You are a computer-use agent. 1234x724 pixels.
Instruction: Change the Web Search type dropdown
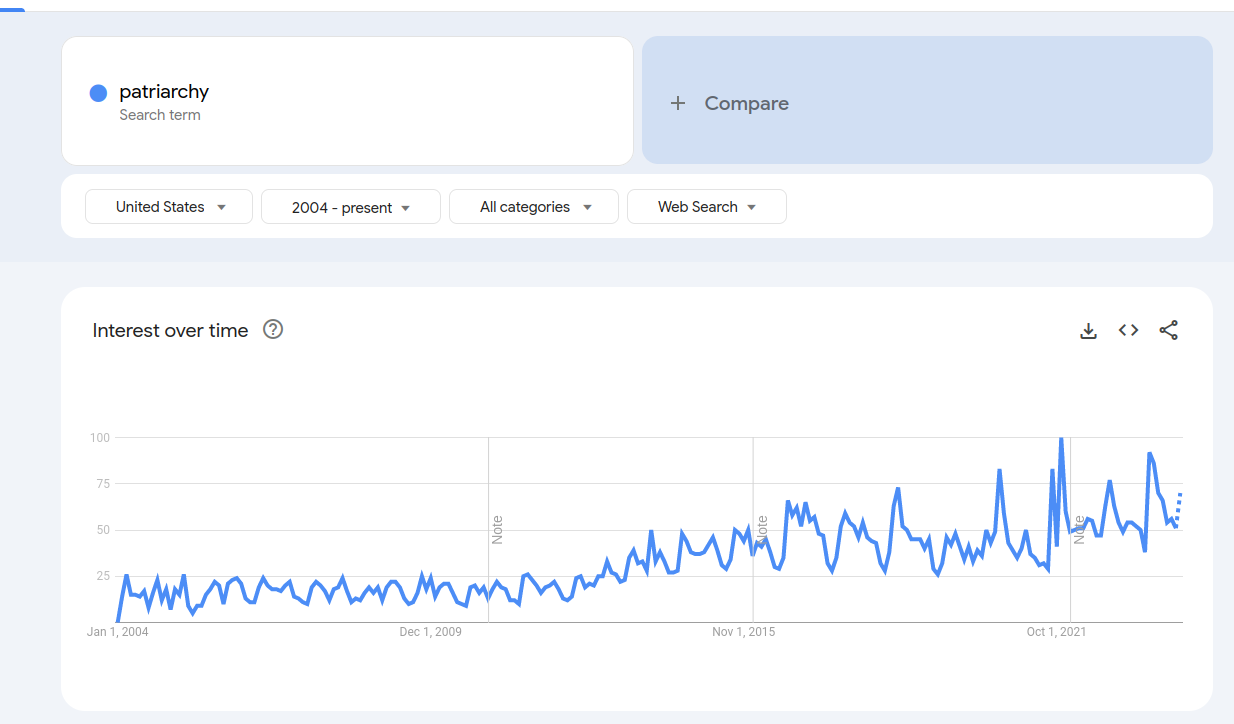[x=707, y=207]
